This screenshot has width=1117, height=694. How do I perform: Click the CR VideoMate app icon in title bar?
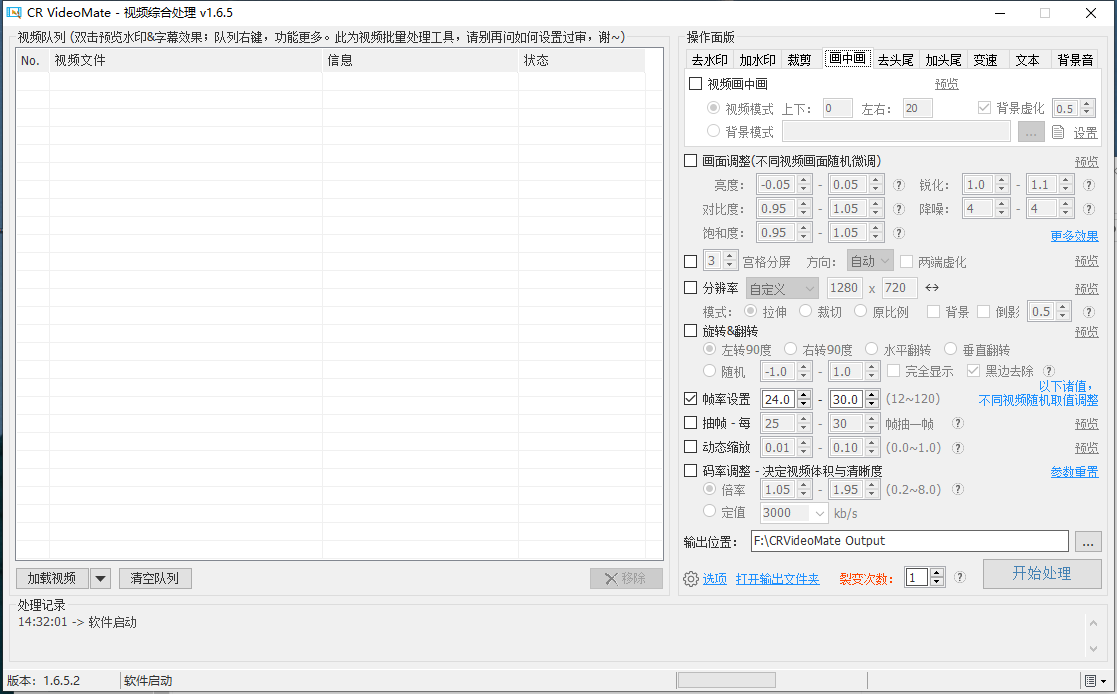coord(14,12)
